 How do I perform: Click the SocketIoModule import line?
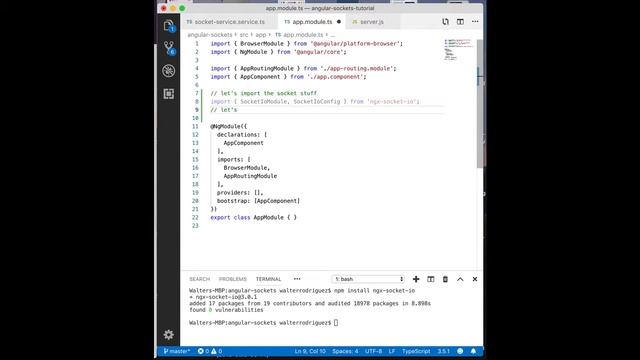(315, 102)
